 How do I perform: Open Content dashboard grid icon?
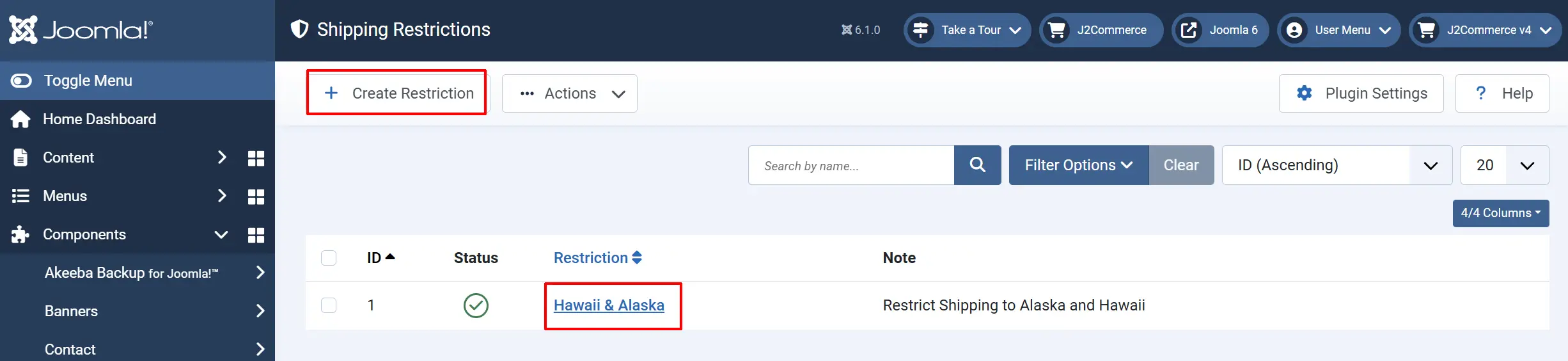[256, 158]
